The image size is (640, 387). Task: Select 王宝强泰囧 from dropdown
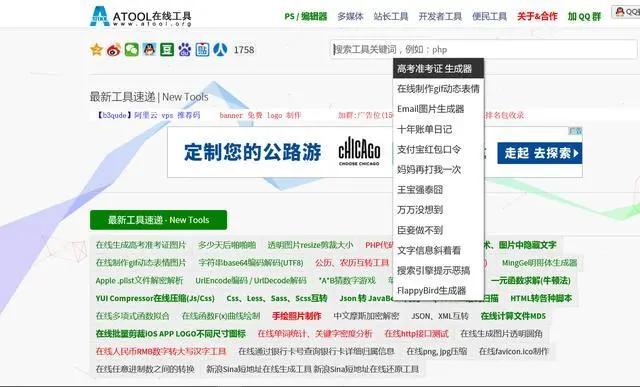coord(438,190)
